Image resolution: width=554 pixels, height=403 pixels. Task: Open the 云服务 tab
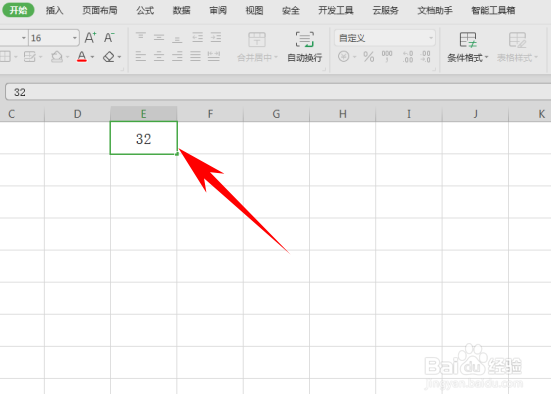(x=385, y=10)
